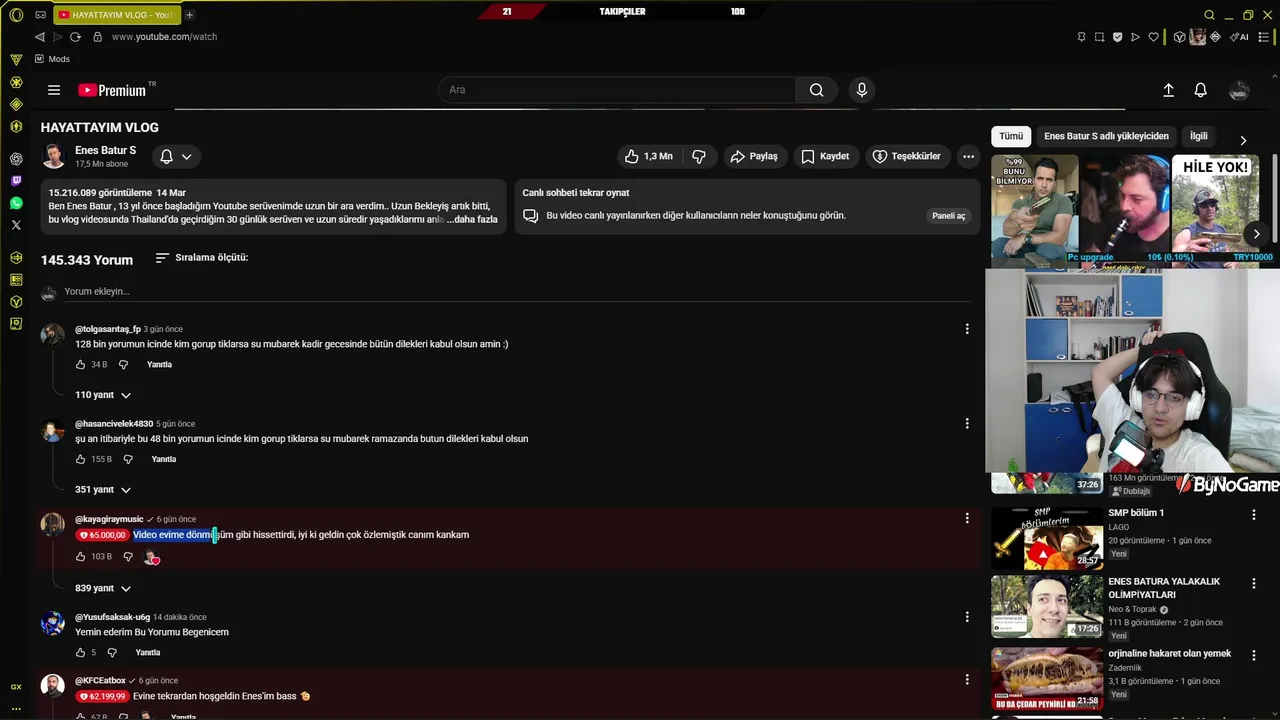The image size is (1280, 720).
Task: Dislike hasancivelek4830's comment
Action: pyautogui.click(x=127, y=460)
